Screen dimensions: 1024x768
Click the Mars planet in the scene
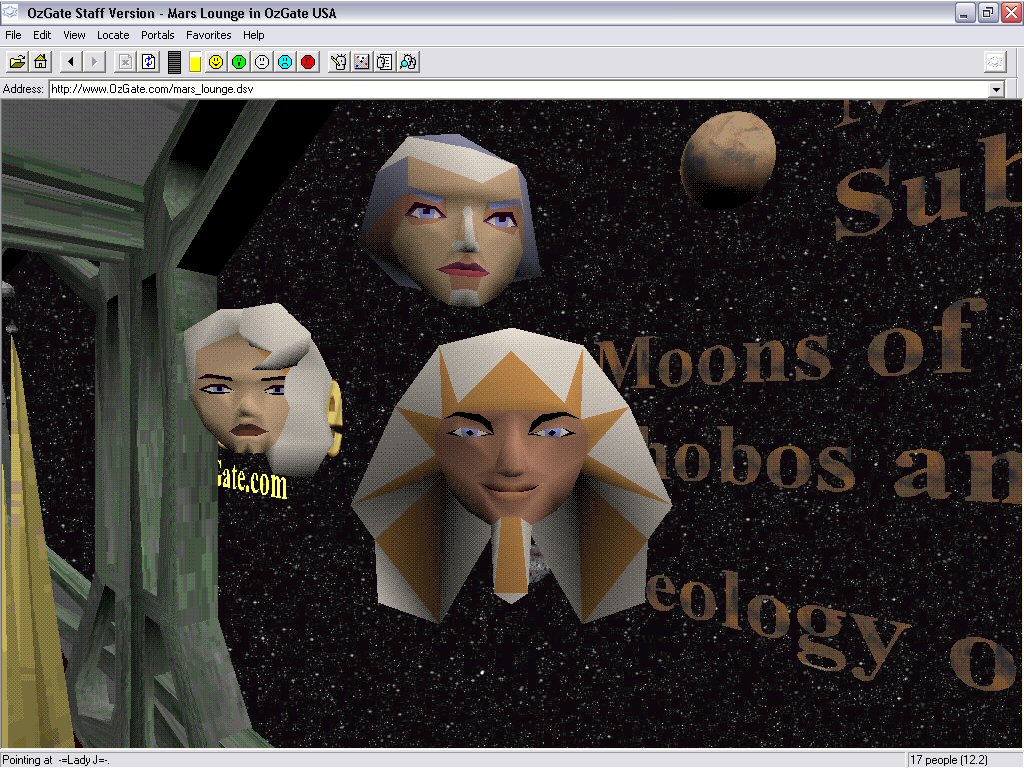point(727,157)
